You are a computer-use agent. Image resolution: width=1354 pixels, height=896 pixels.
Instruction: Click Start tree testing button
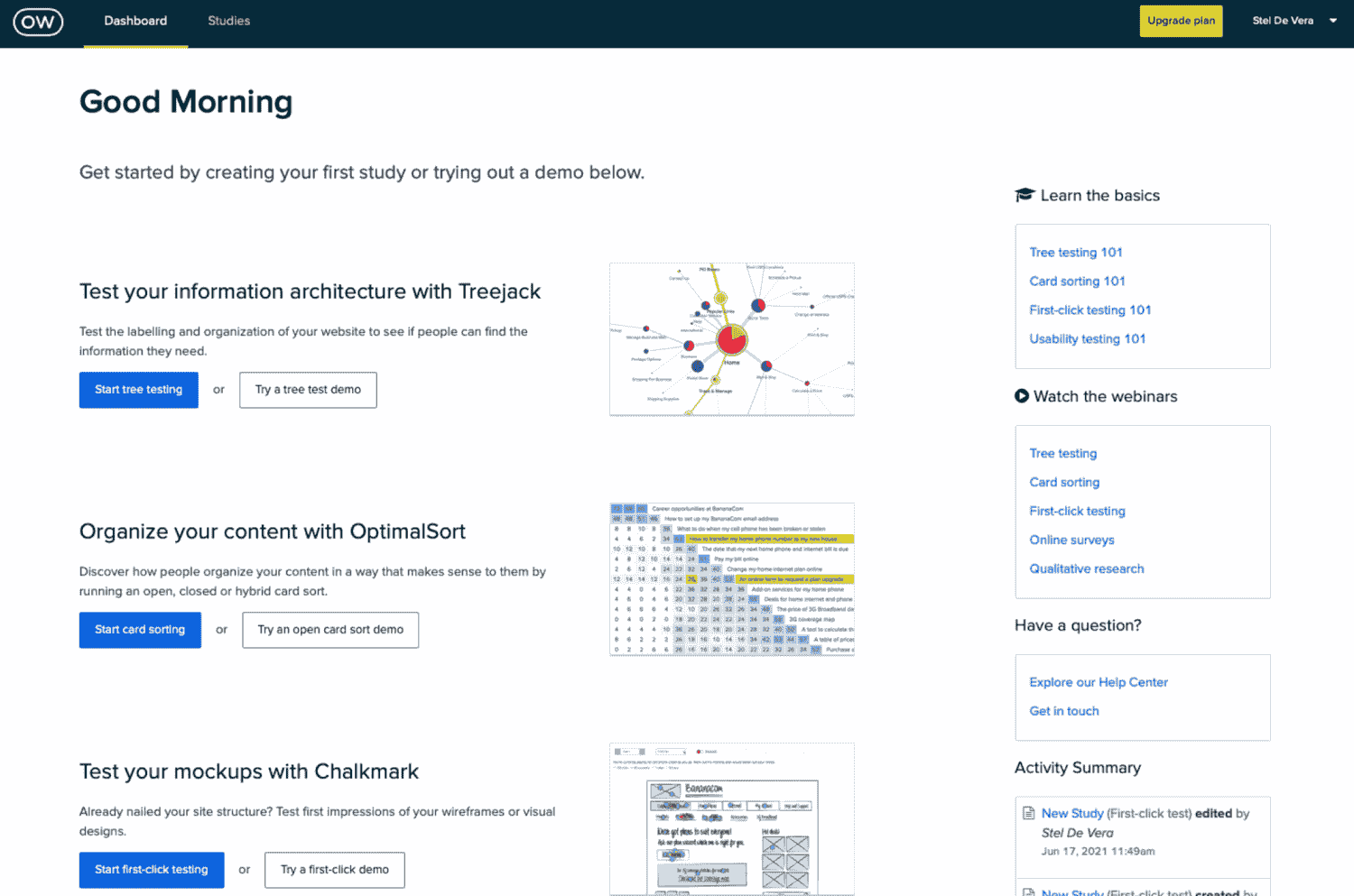[139, 390]
